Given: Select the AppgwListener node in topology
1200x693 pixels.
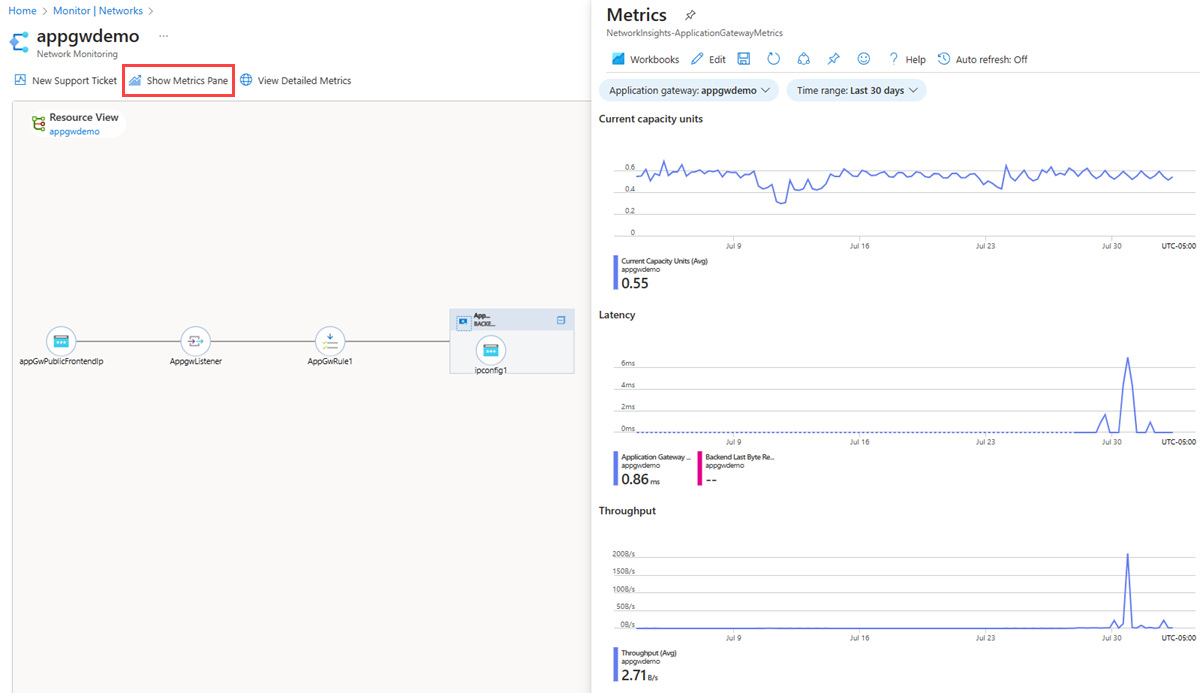Looking at the screenshot, I should (196, 340).
